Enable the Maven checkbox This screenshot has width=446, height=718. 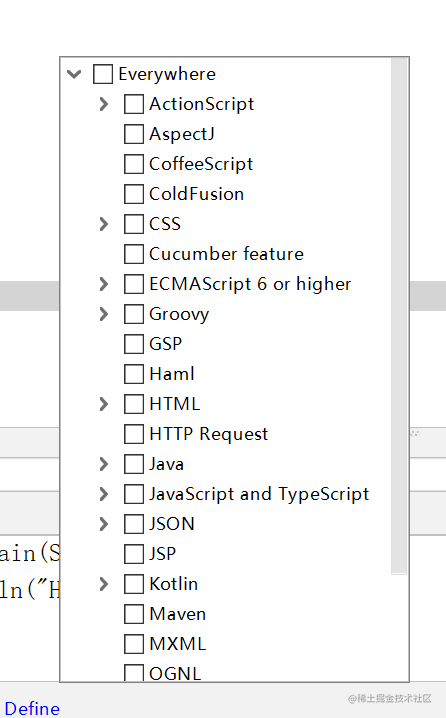134,614
